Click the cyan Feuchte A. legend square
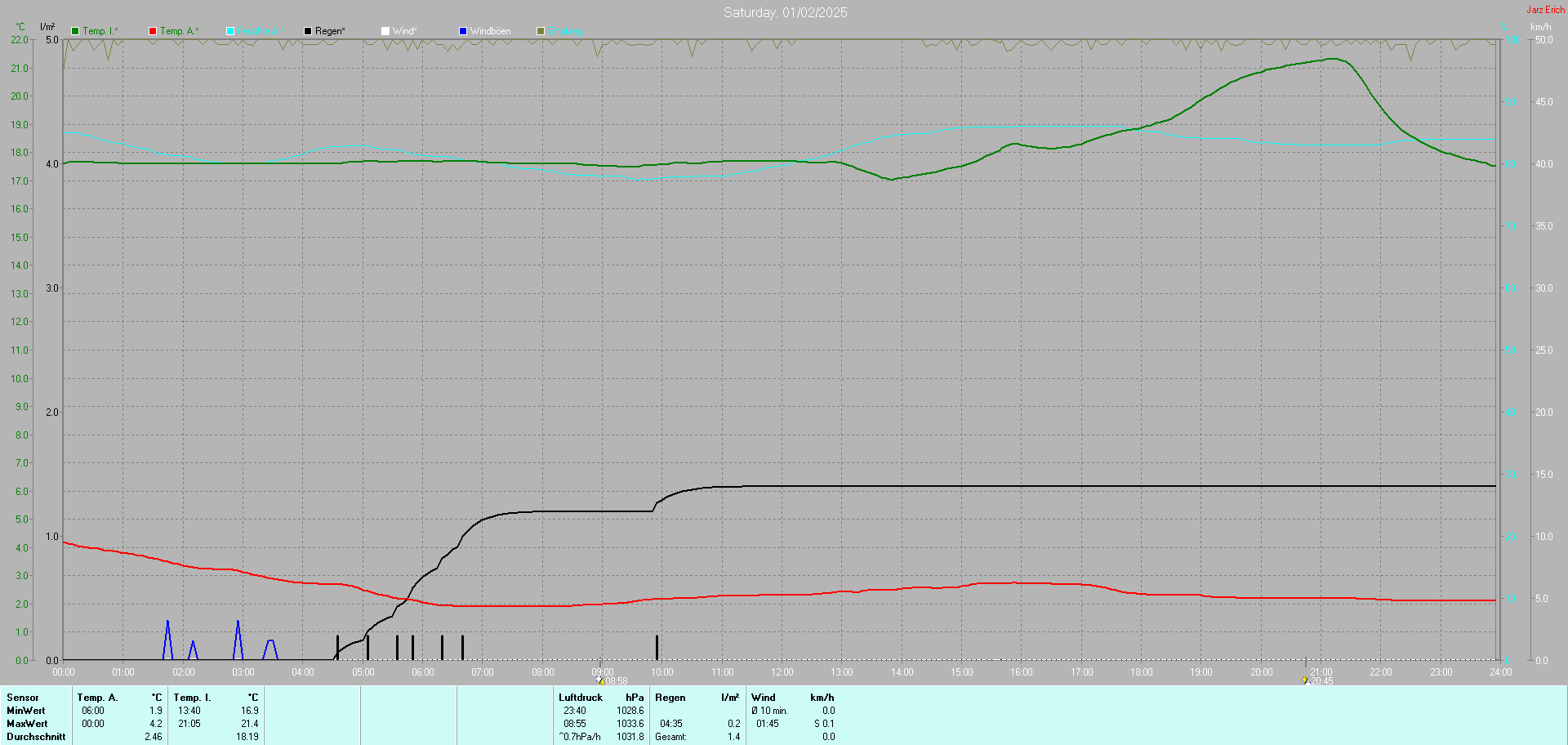Image resolution: width=1568 pixels, height=745 pixels. 230,31
